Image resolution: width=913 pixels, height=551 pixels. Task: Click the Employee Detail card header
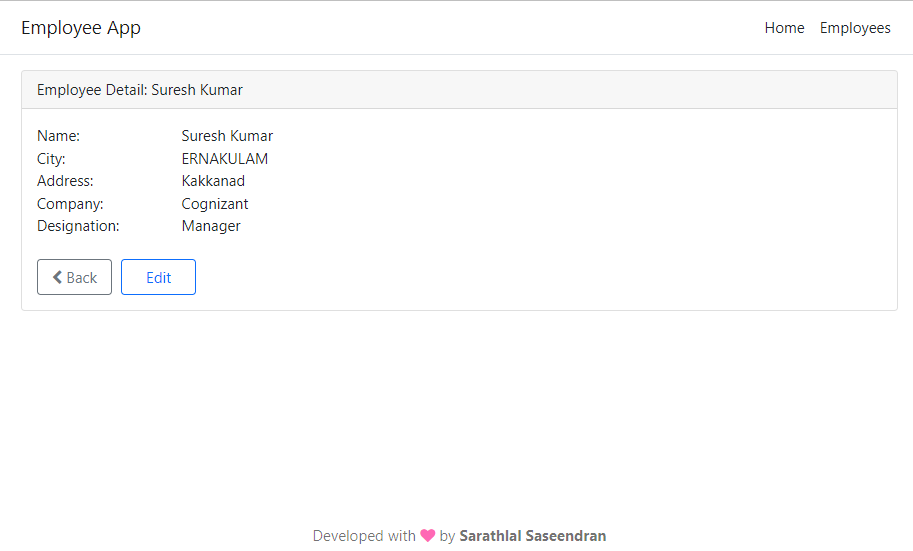140,90
